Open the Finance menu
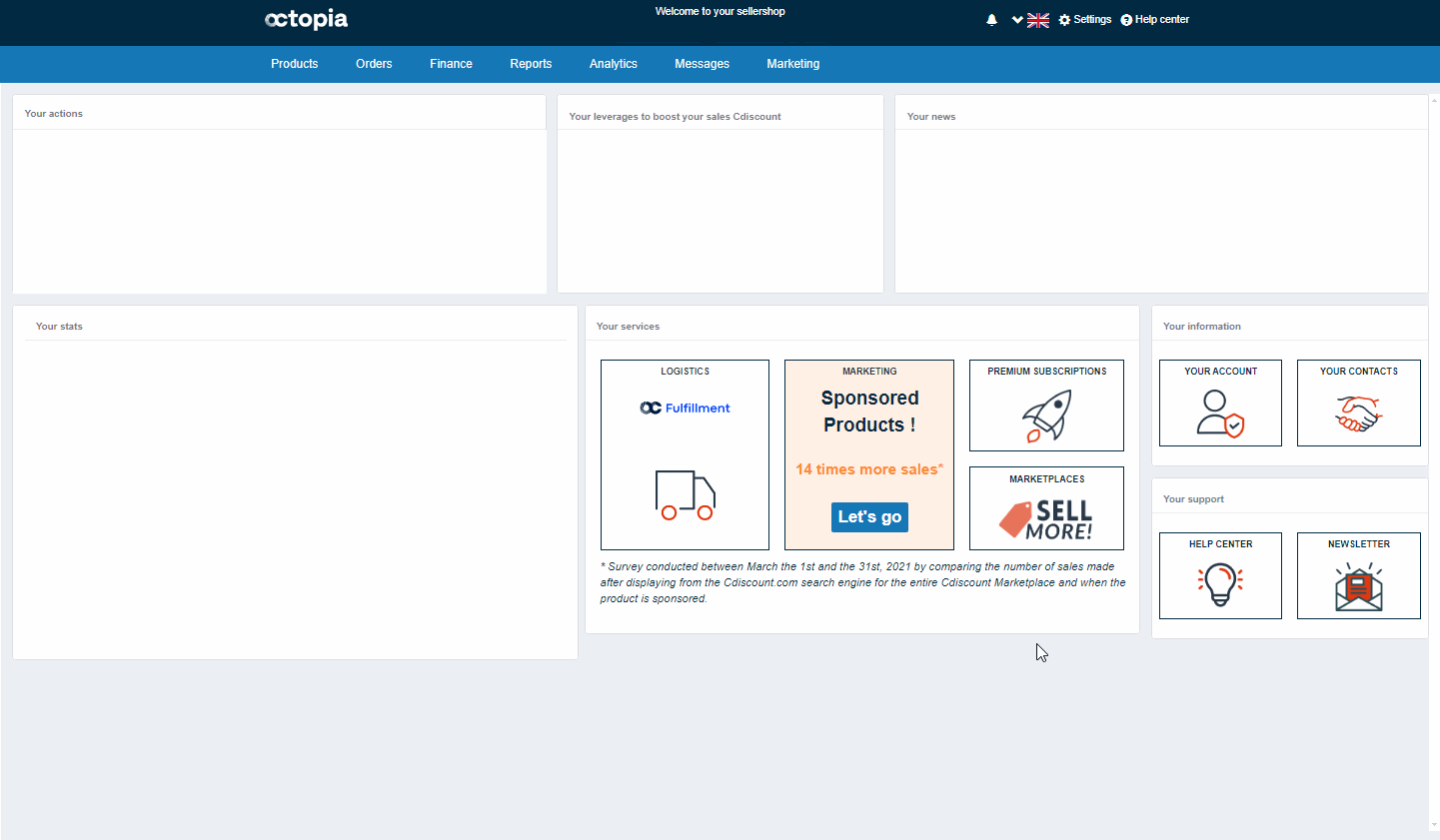1440x840 pixels. (x=451, y=64)
